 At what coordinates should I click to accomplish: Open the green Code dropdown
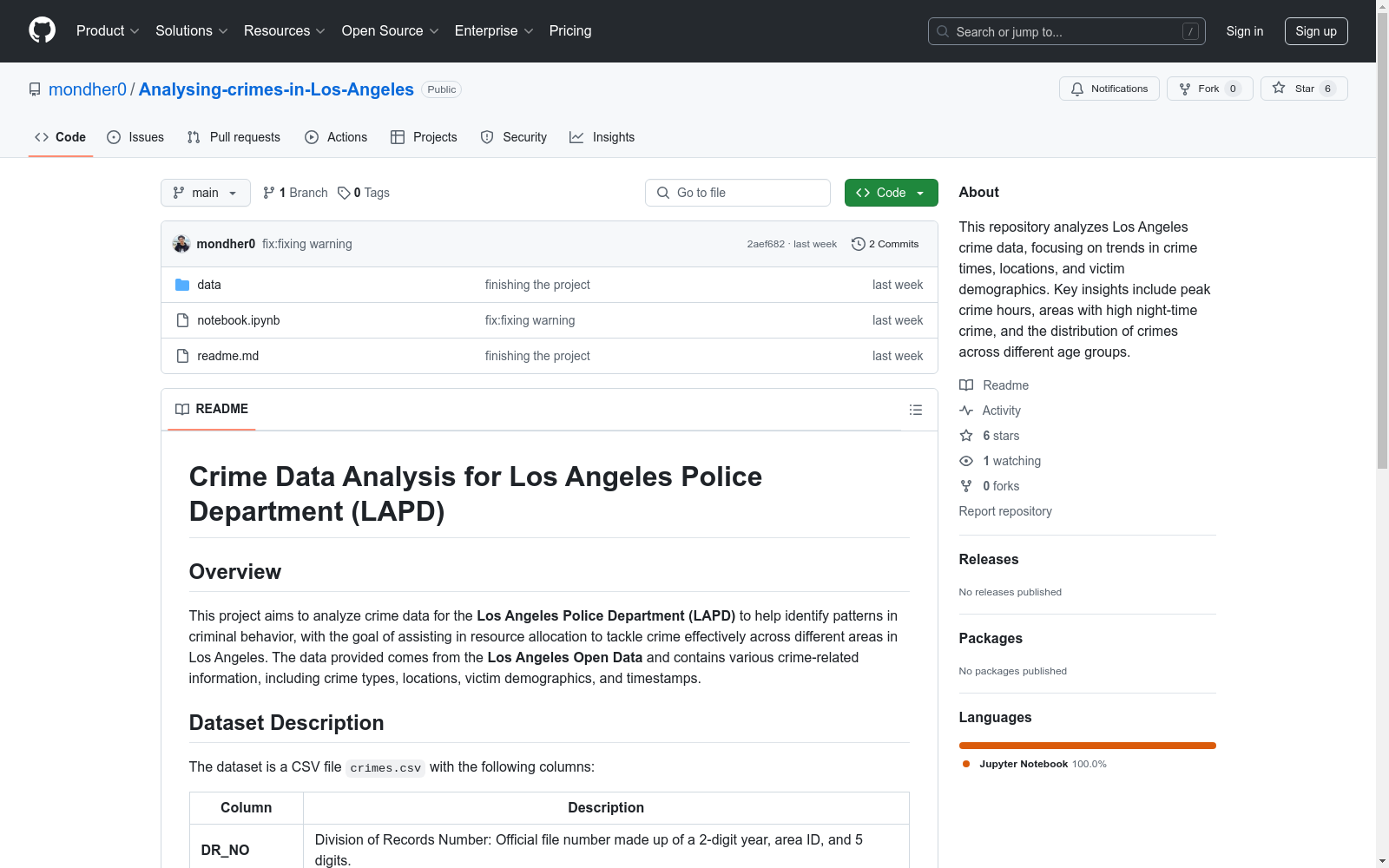coord(891,193)
